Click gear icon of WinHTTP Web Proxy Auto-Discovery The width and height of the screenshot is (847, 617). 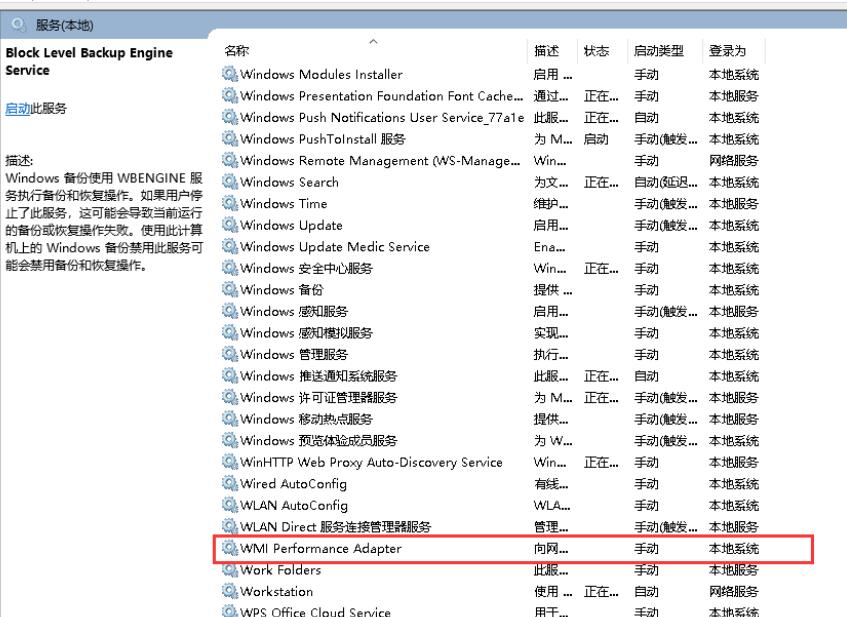(230, 462)
